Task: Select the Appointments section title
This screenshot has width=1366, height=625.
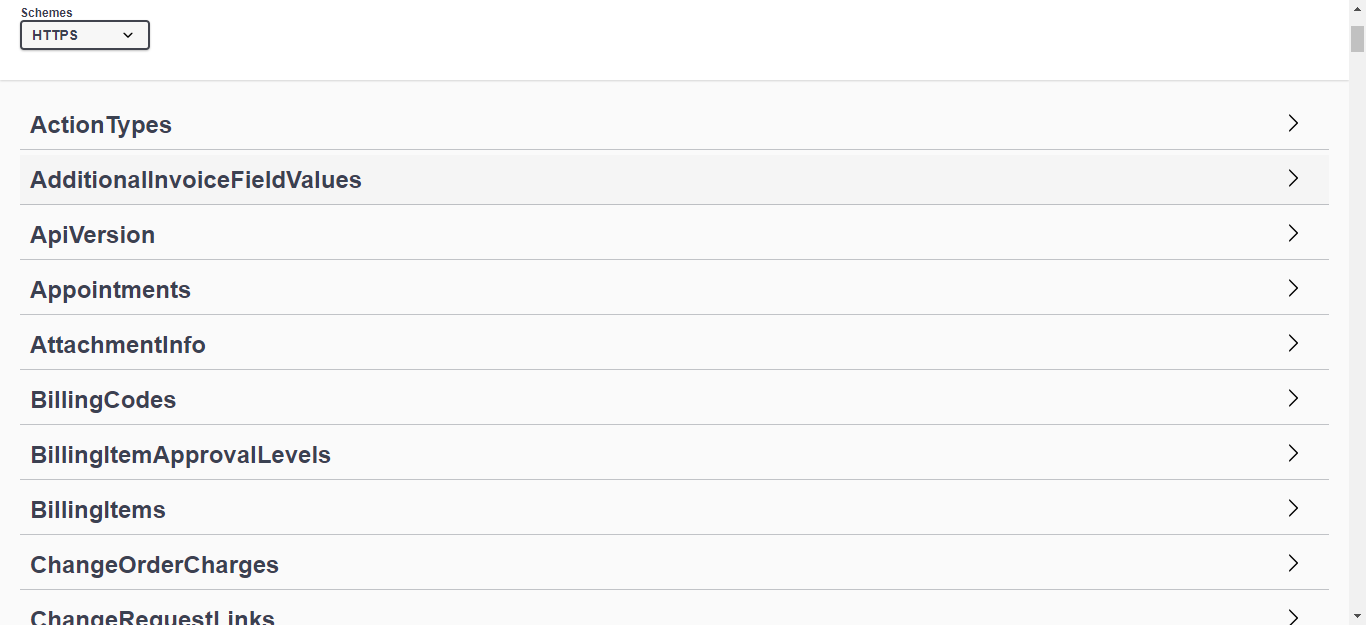Action: pyautogui.click(x=110, y=290)
